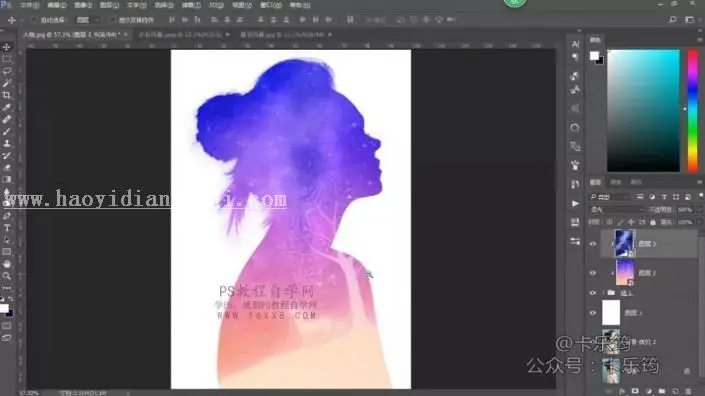Click the add layer mask icon
The height and width of the screenshot is (396, 705).
pyautogui.click(x=635, y=392)
